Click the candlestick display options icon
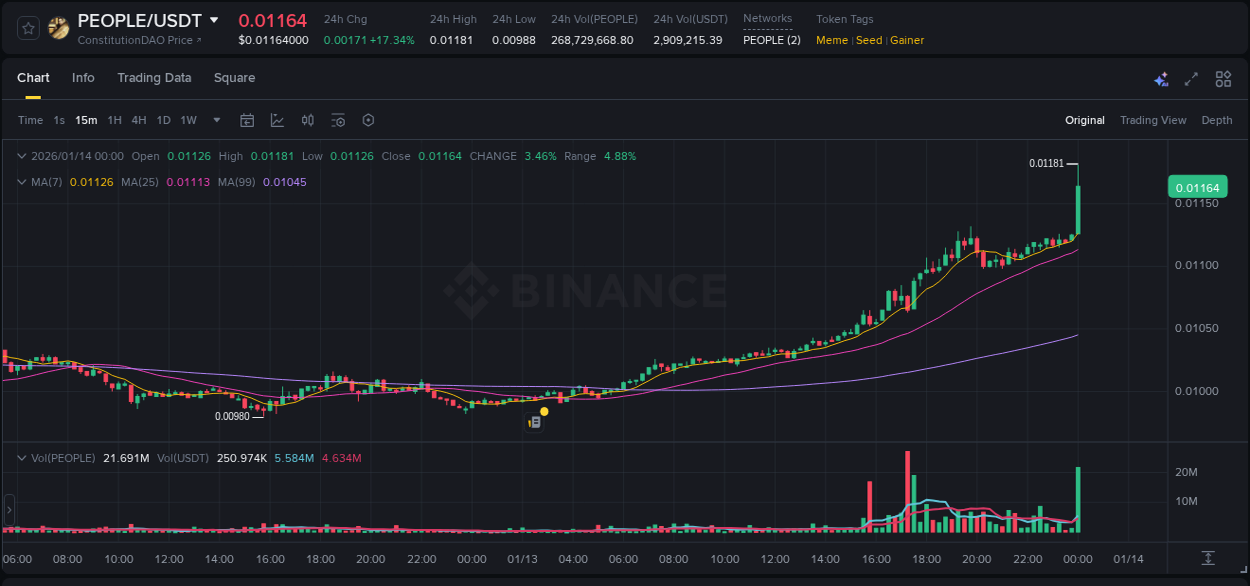Viewport: 1250px width, 586px height. point(307,120)
